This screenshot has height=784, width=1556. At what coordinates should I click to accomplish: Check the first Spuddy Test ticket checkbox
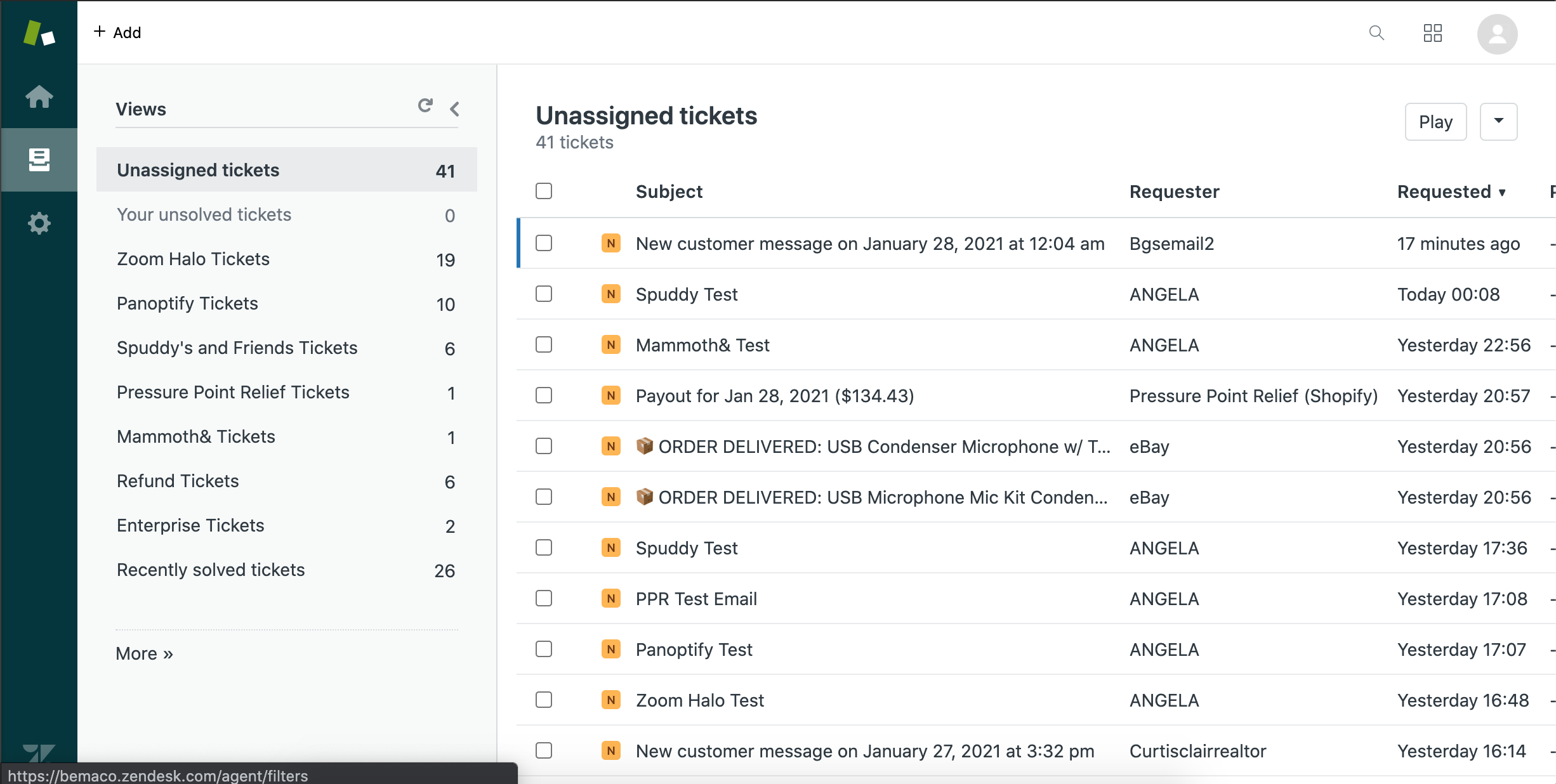click(544, 294)
